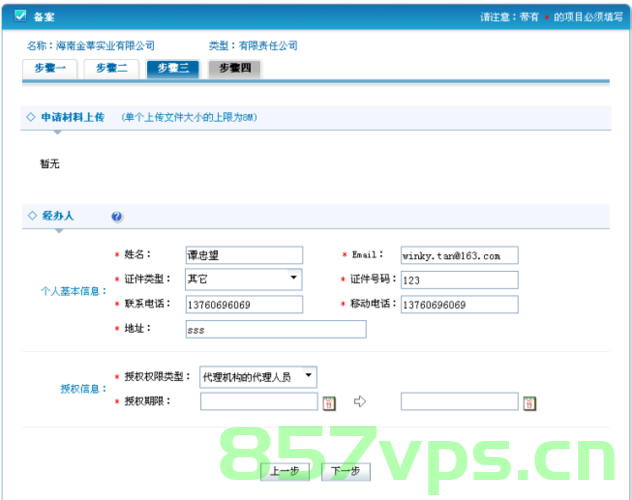This screenshot has height=500, width=632.
Task: Click the 上一步 button
Action: 285,471
